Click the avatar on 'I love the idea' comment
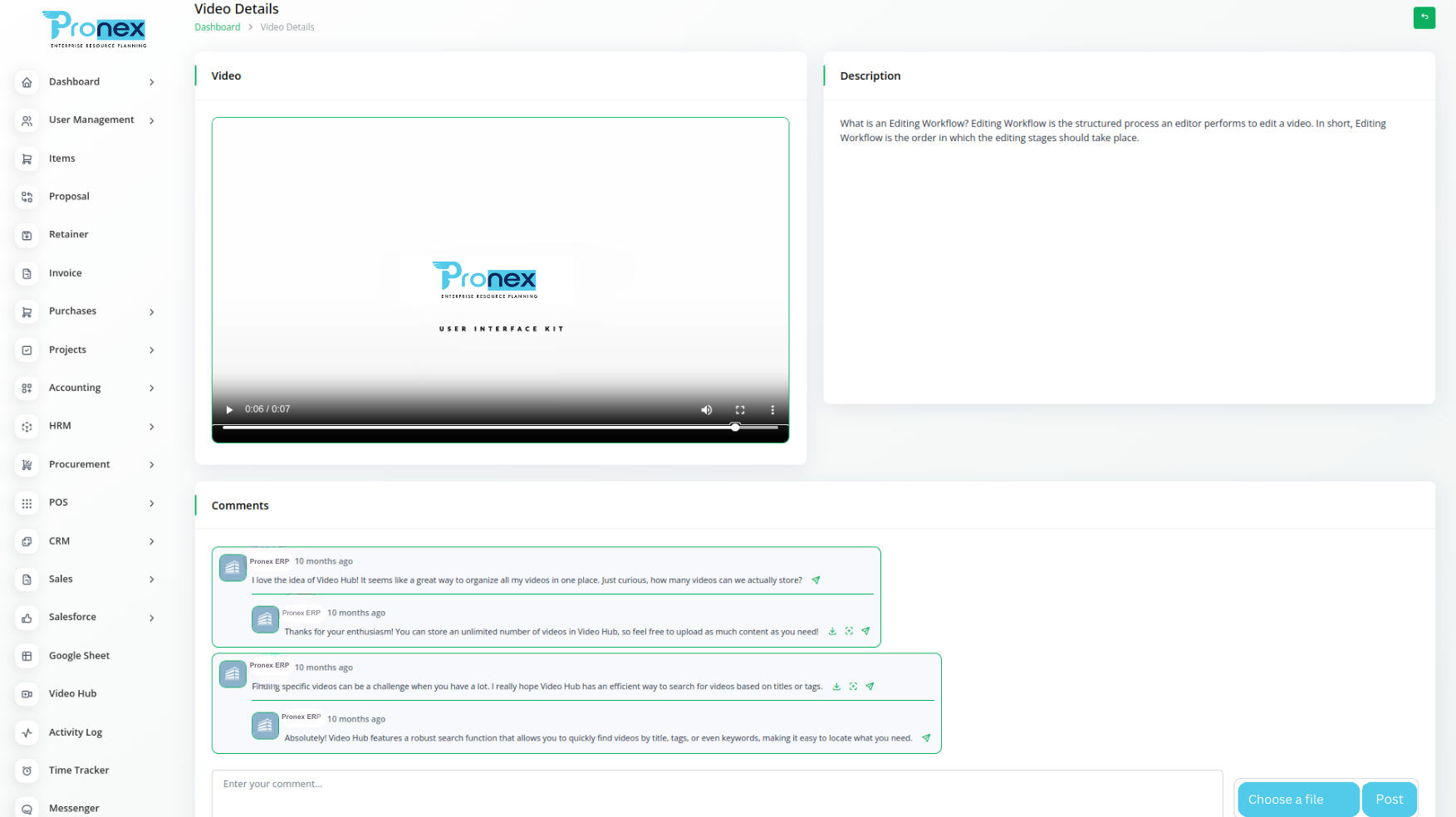Image resolution: width=1456 pixels, height=817 pixels. (x=233, y=568)
